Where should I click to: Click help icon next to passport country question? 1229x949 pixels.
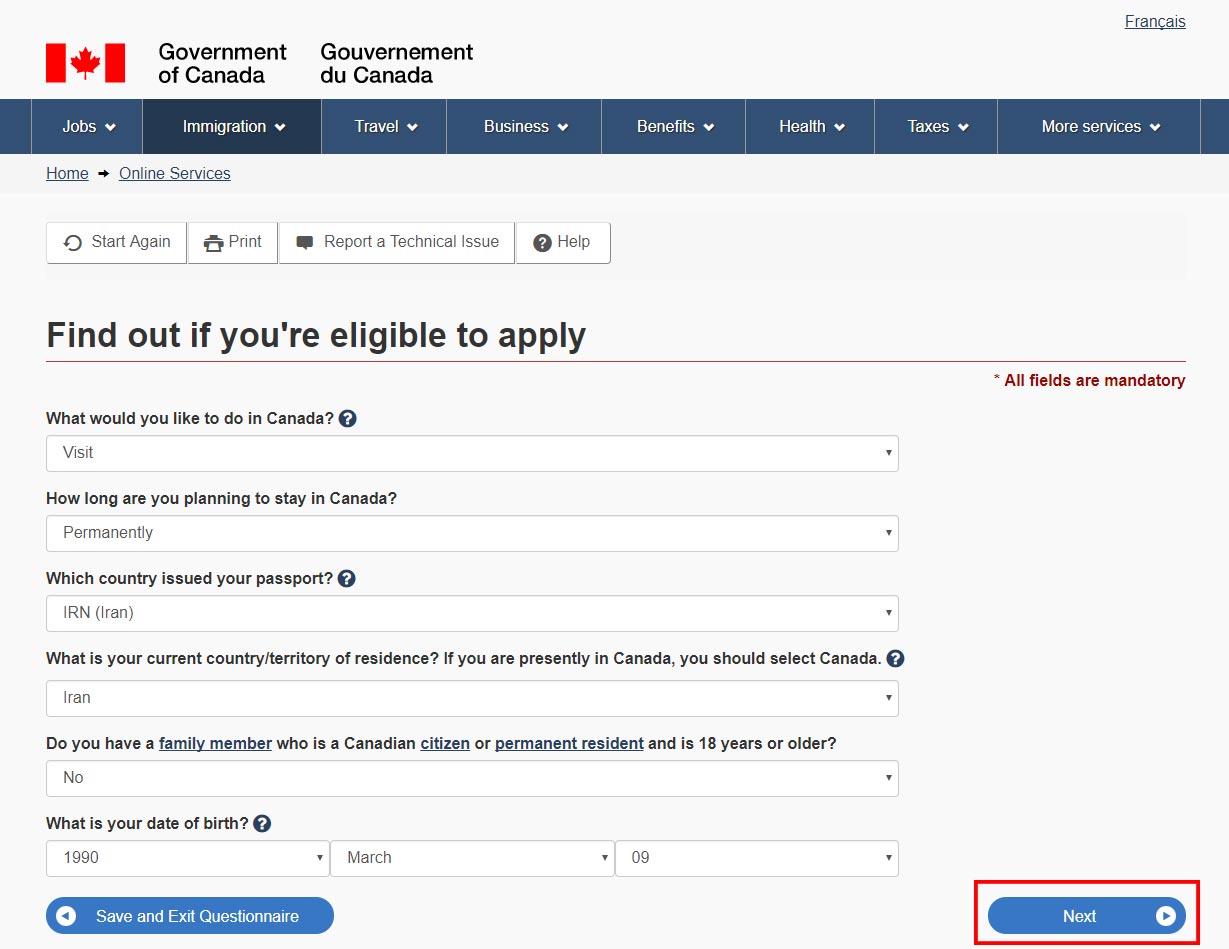click(x=347, y=579)
